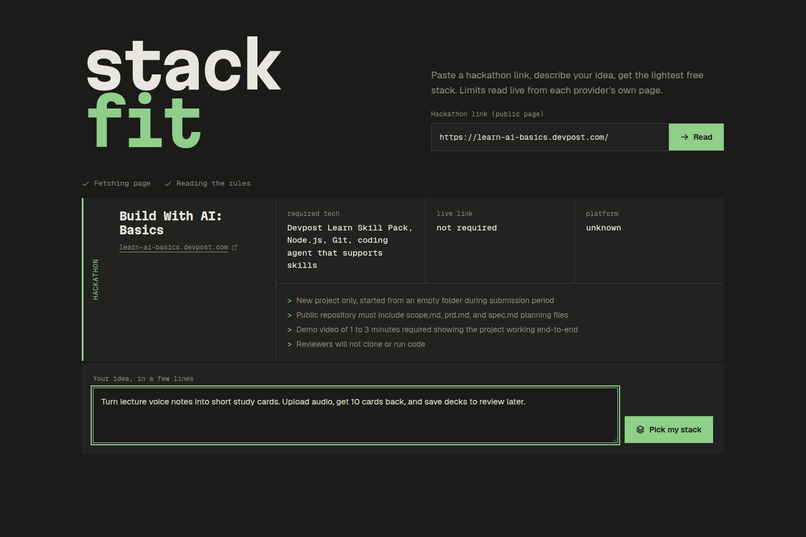Click the vertical HACKATHON label
This screenshot has width=806, height=537.
coord(96,280)
